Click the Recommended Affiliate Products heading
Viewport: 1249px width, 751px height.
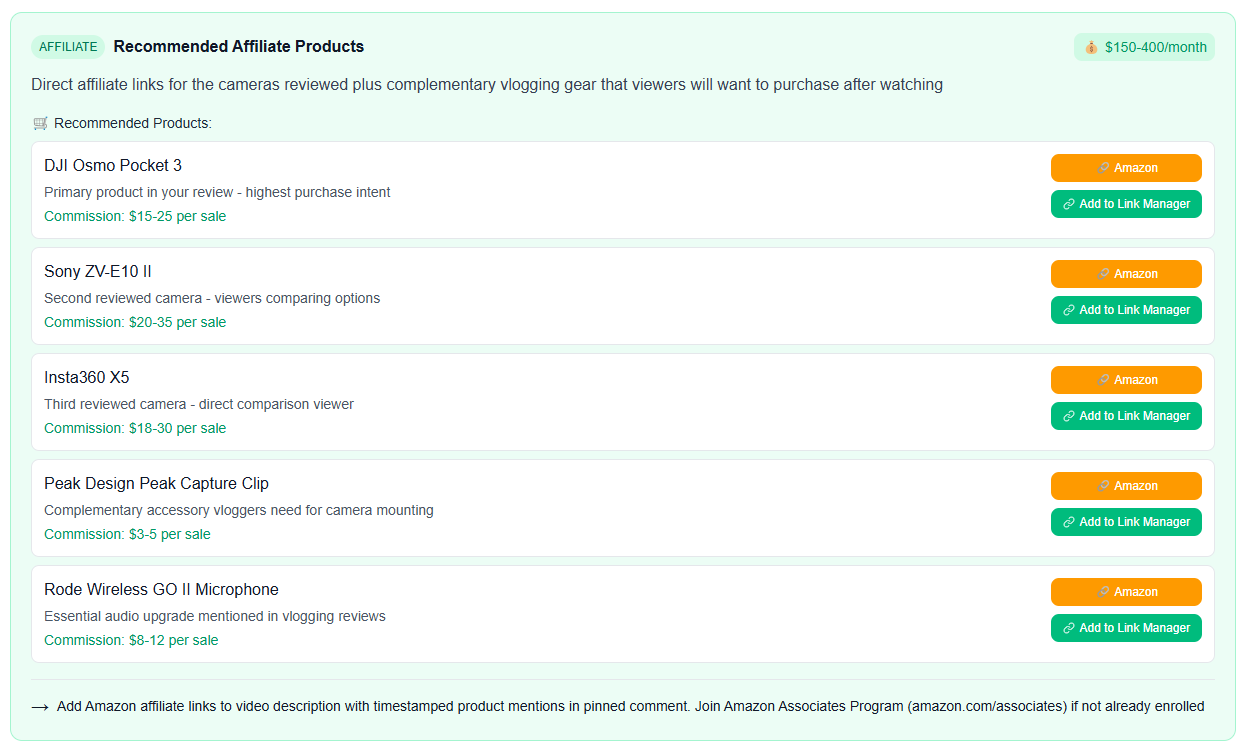pyautogui.click(x=238, y=47)
